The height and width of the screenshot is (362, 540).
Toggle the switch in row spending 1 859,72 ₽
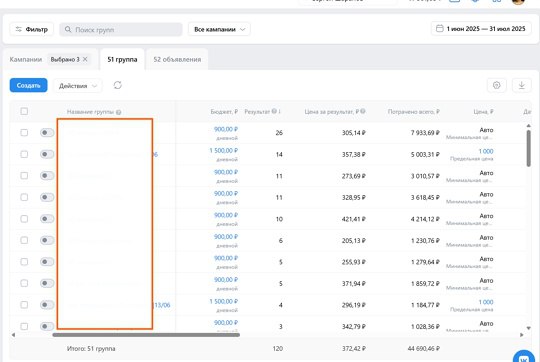click(x=47, y=283)
